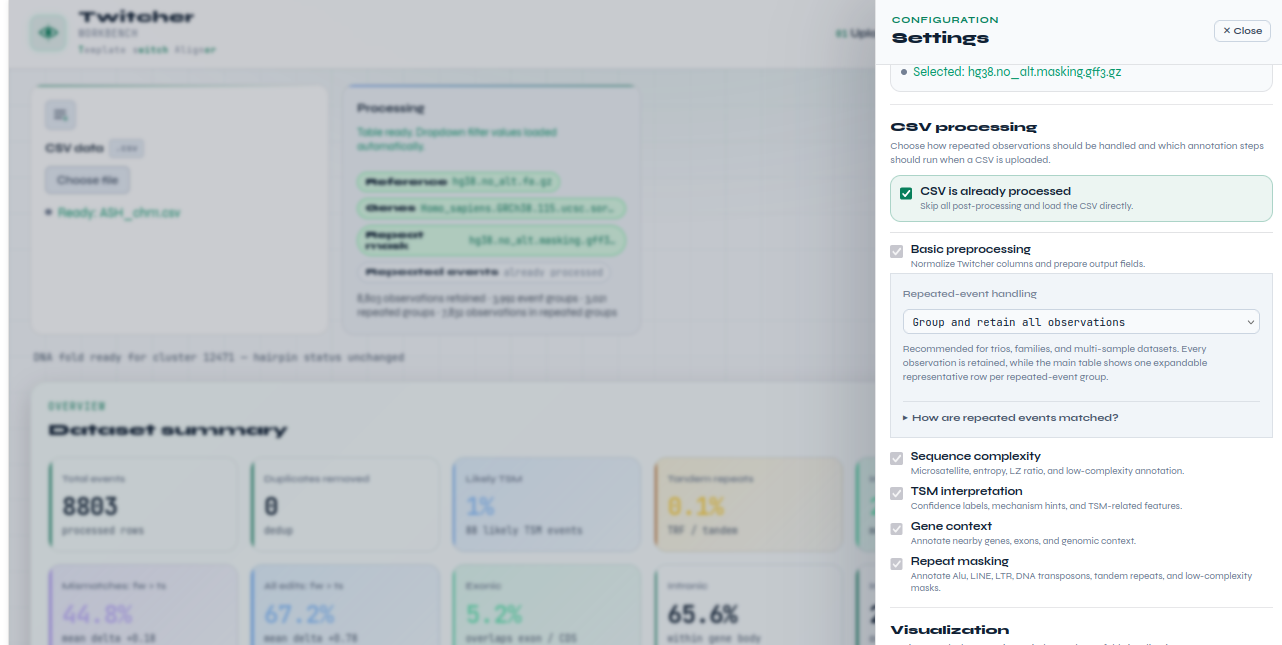
Task: Click the Visualization section heading
Action: click(950, 630)
